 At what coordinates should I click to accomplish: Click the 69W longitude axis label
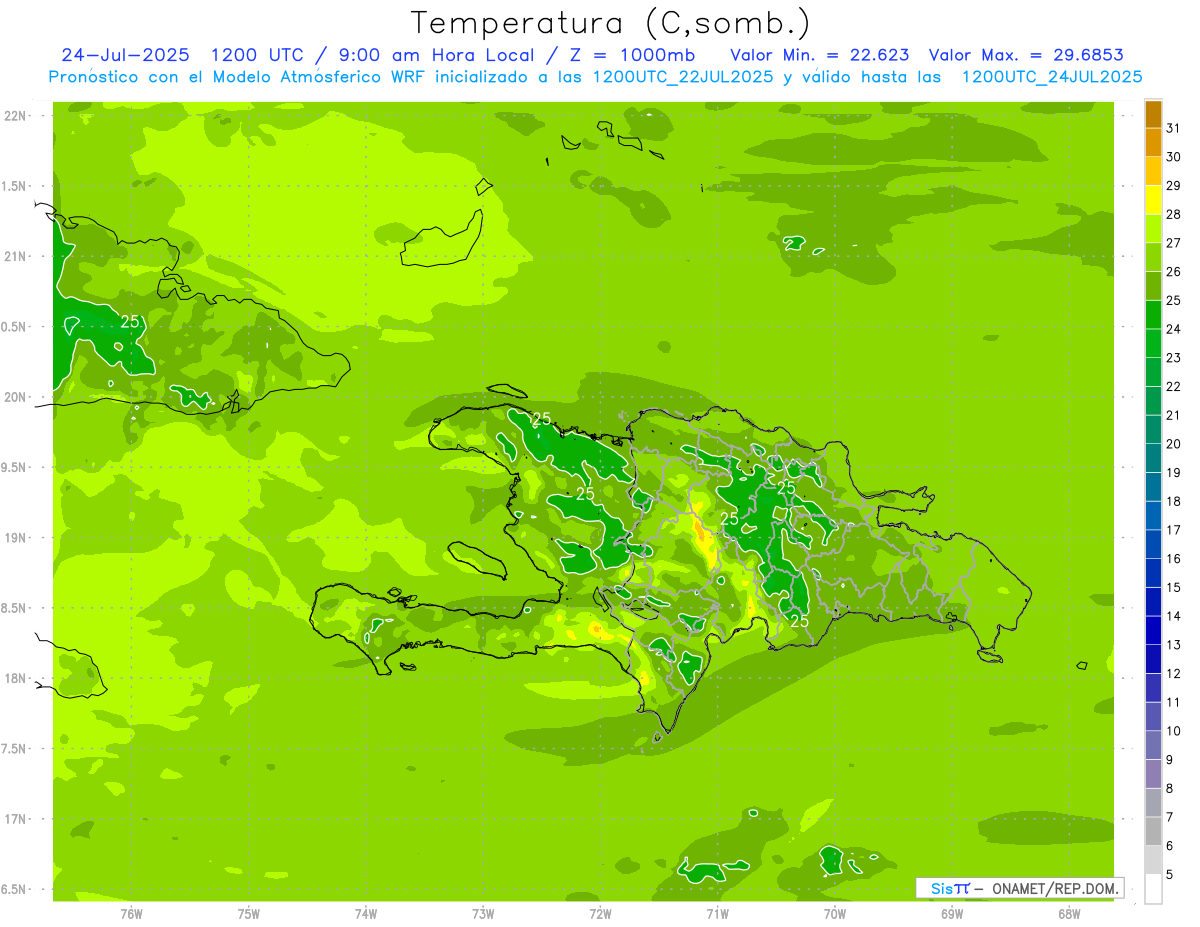pos(952,914)
